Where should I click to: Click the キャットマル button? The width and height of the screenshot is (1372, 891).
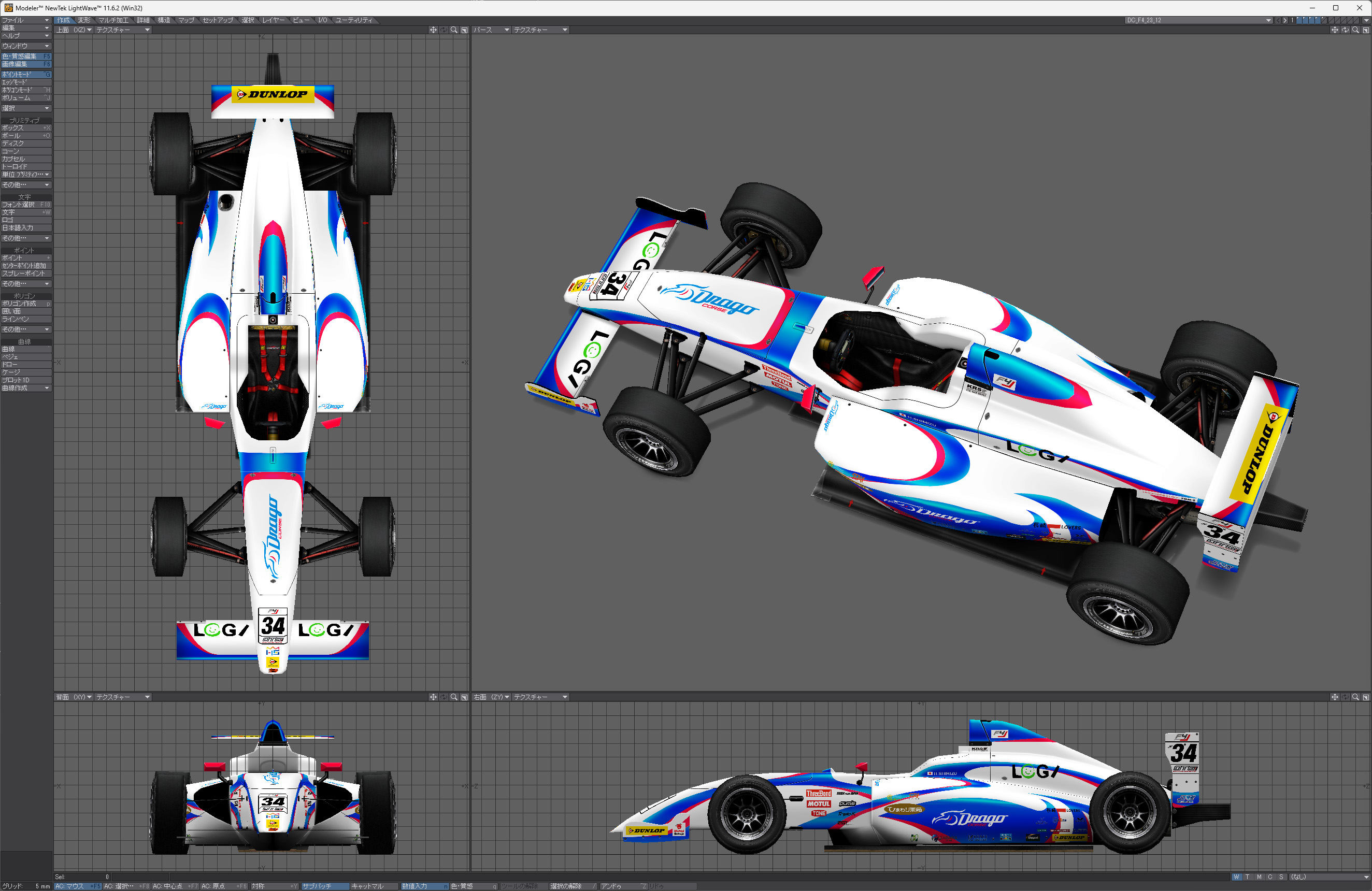point(374,886)
